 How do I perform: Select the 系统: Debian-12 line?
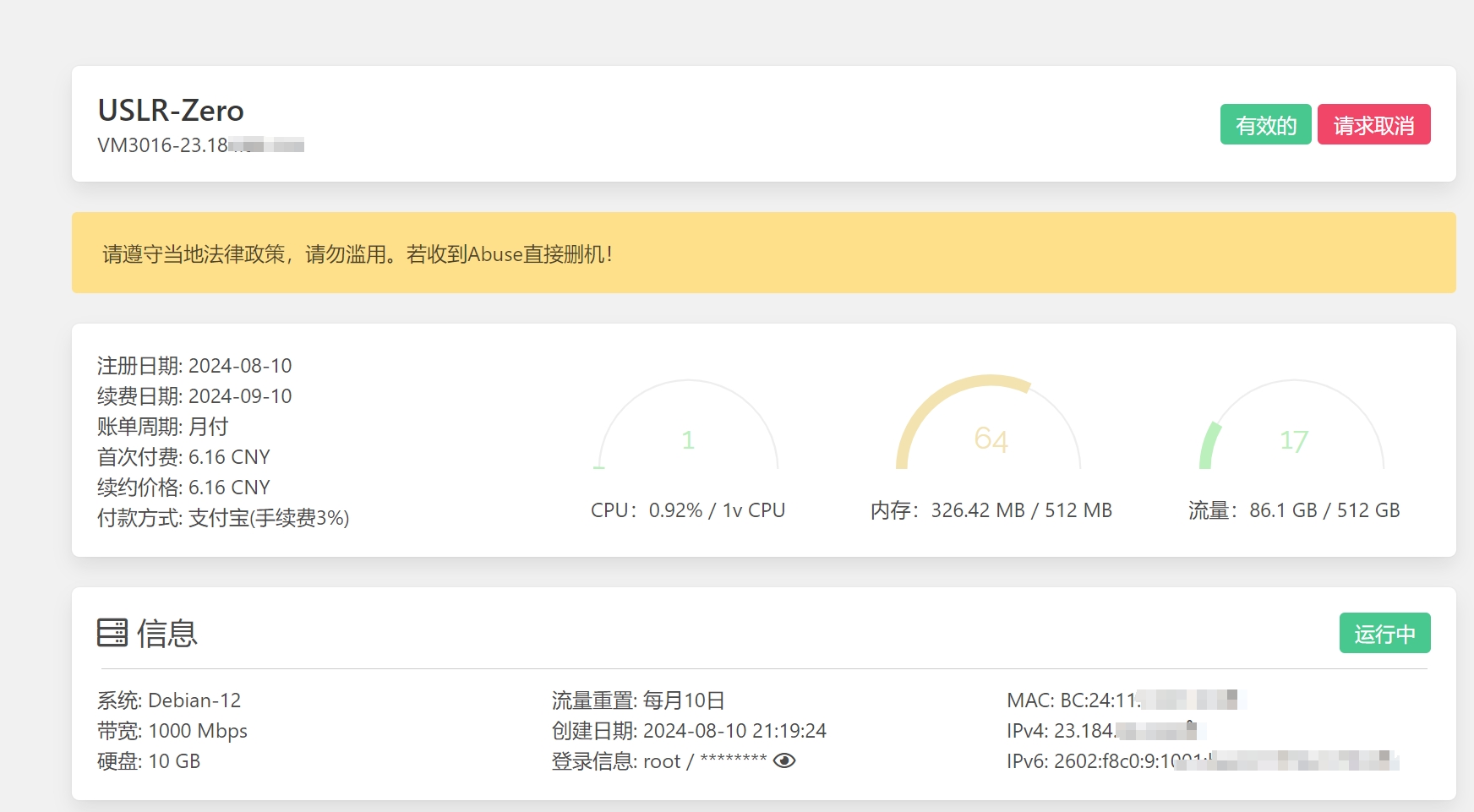[x=169, y=700]
